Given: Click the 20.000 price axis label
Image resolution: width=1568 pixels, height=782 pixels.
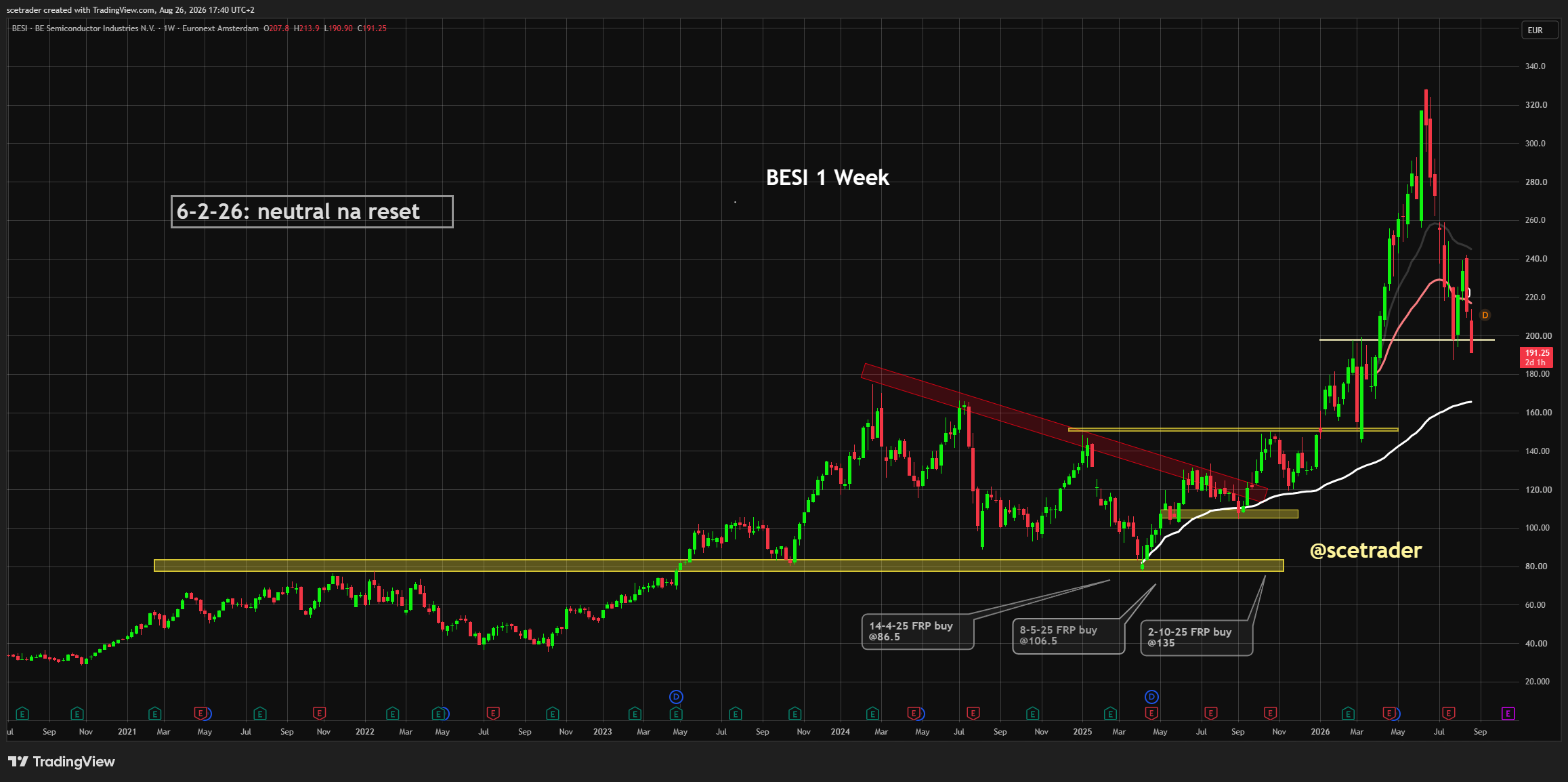Looking at the screenshot, I should [1538, 682].
